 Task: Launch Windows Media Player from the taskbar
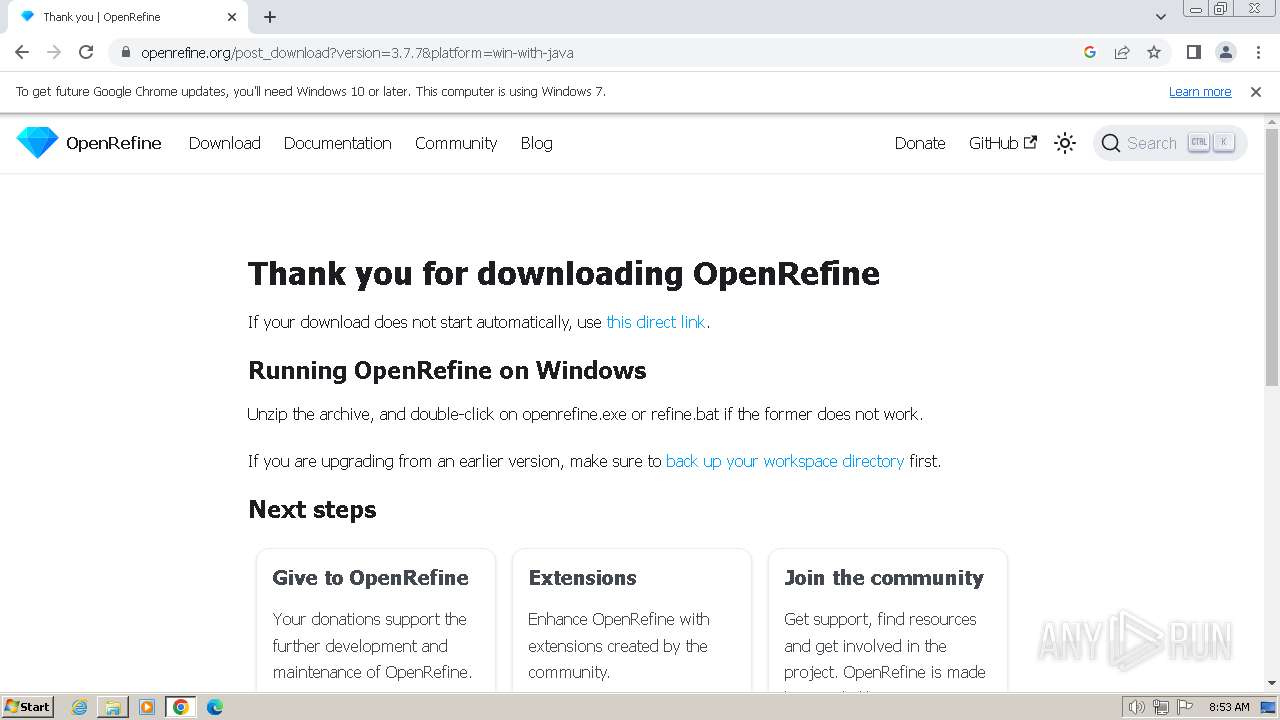coord(147,707)
